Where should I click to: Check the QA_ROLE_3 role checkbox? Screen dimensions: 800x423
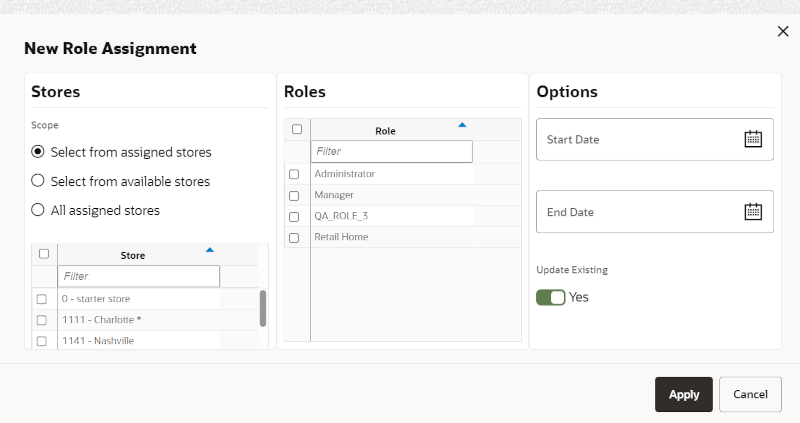coord(294,216)
